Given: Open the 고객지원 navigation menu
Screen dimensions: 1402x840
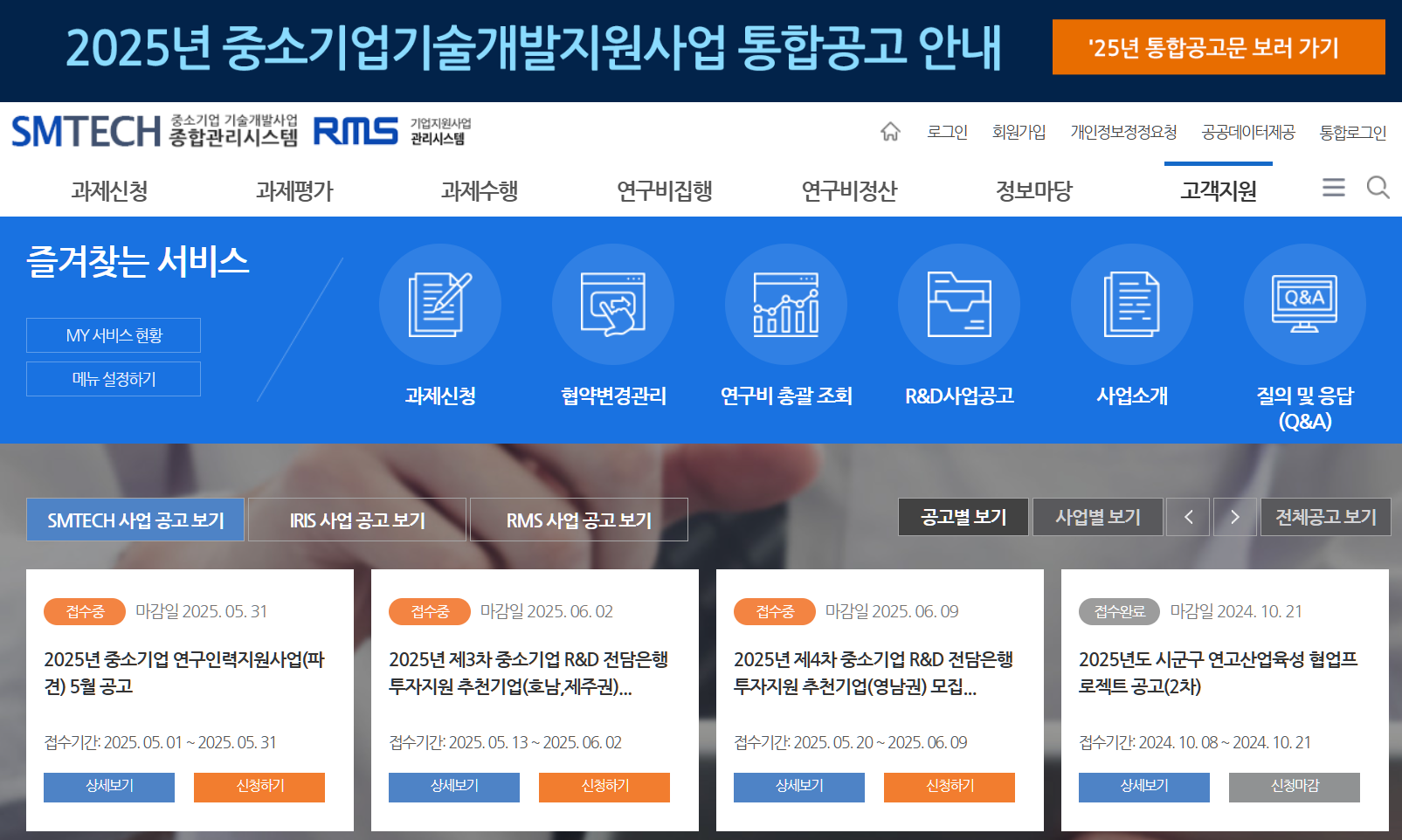Looking at the screenshot, I should (x=1220, y=189).
